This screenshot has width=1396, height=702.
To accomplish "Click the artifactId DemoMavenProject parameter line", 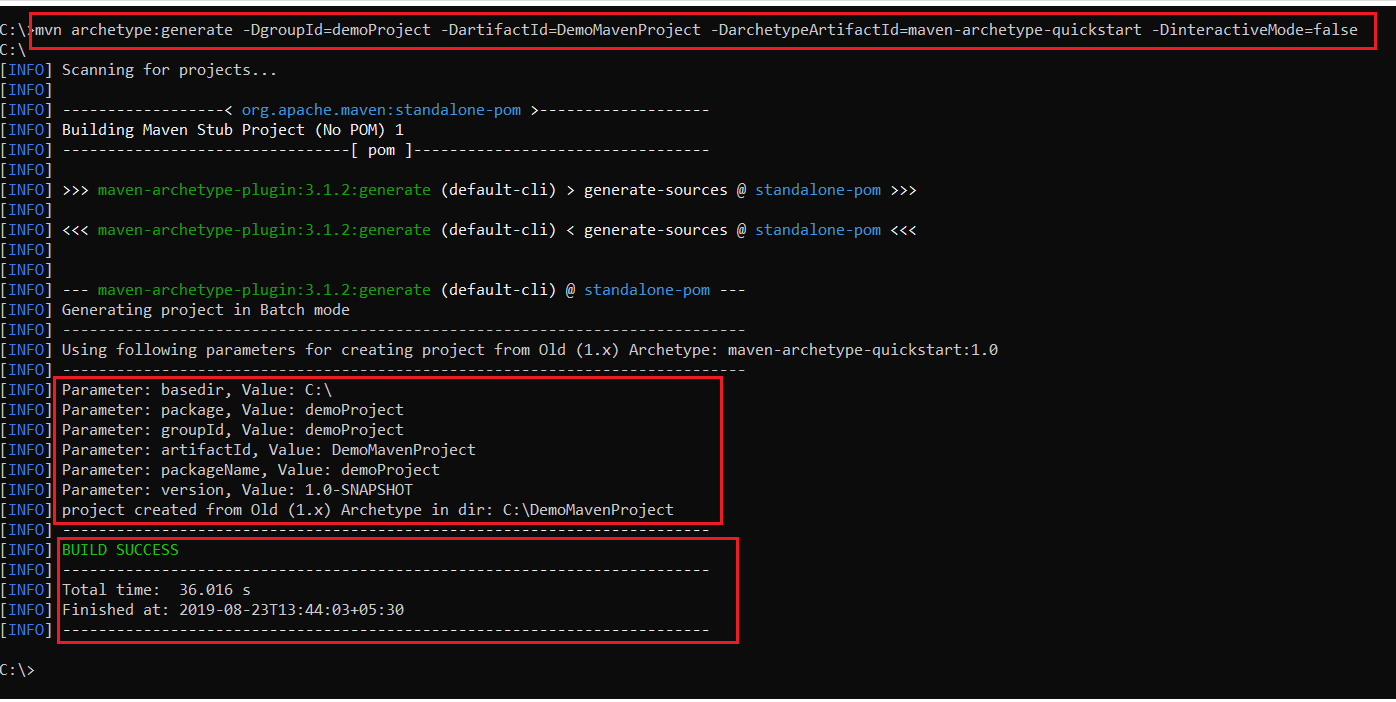I will (x=268, y=450).
